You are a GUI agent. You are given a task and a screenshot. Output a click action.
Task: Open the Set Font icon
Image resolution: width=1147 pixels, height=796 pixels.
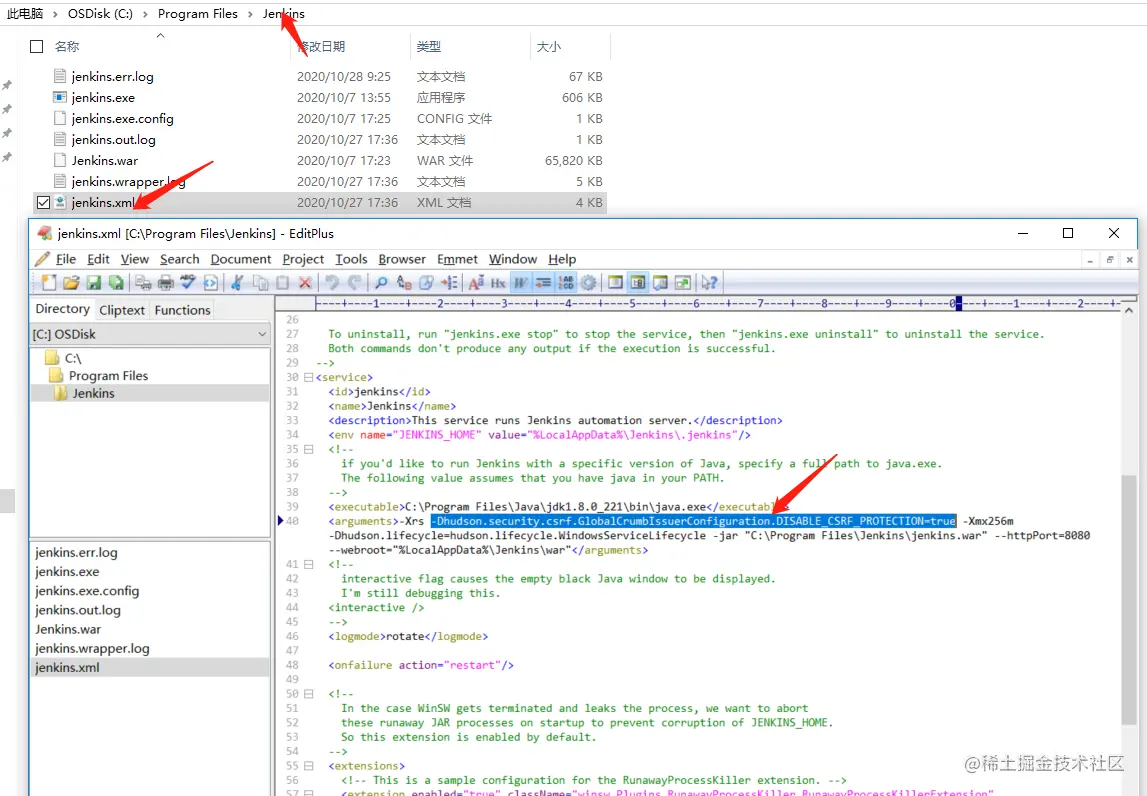(x=475, y=282)
